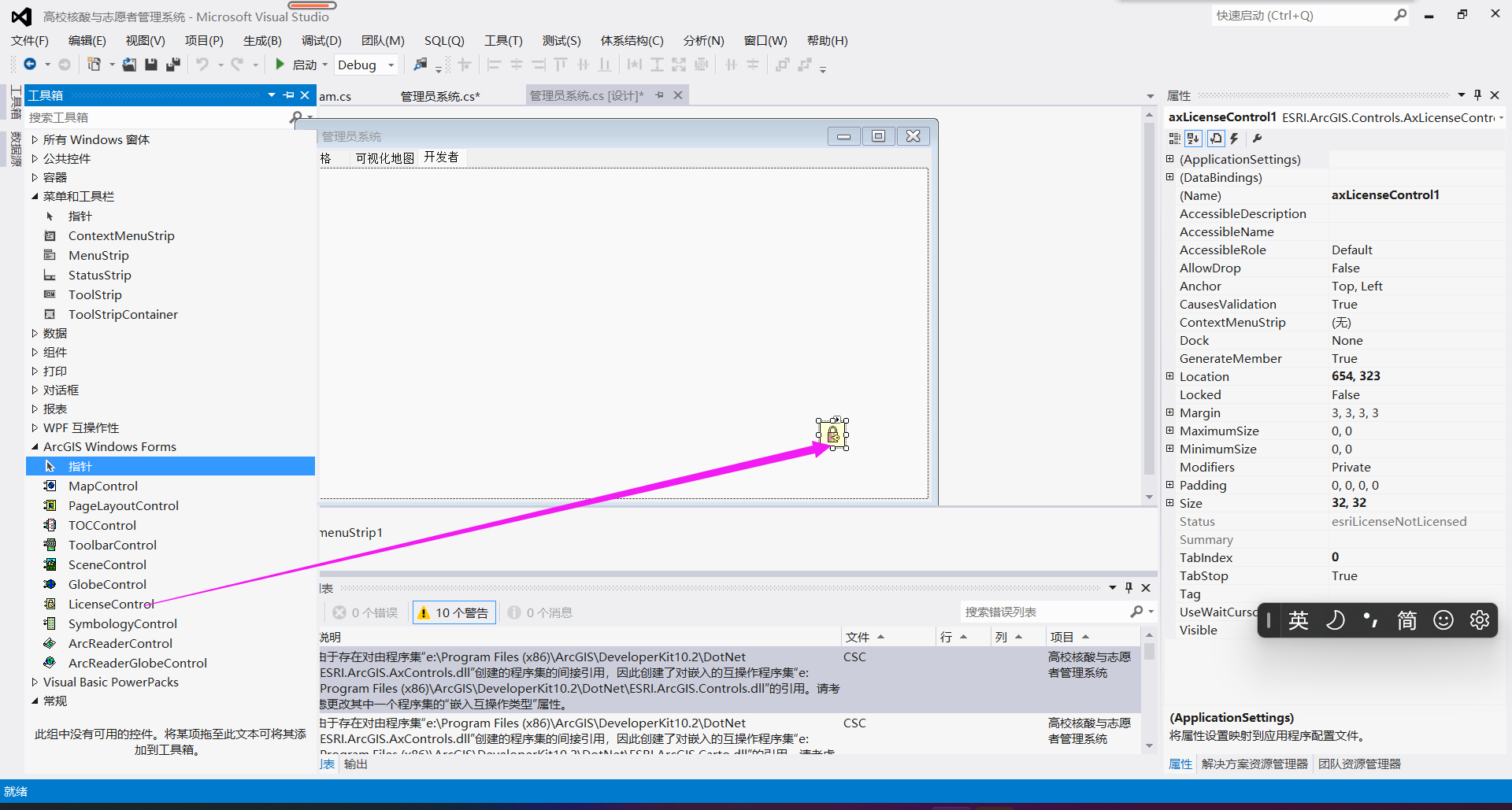Click the Alphabetical sort icon in Properties
The width and height of the screenshot is (1512, 810).
(1193, 139)
